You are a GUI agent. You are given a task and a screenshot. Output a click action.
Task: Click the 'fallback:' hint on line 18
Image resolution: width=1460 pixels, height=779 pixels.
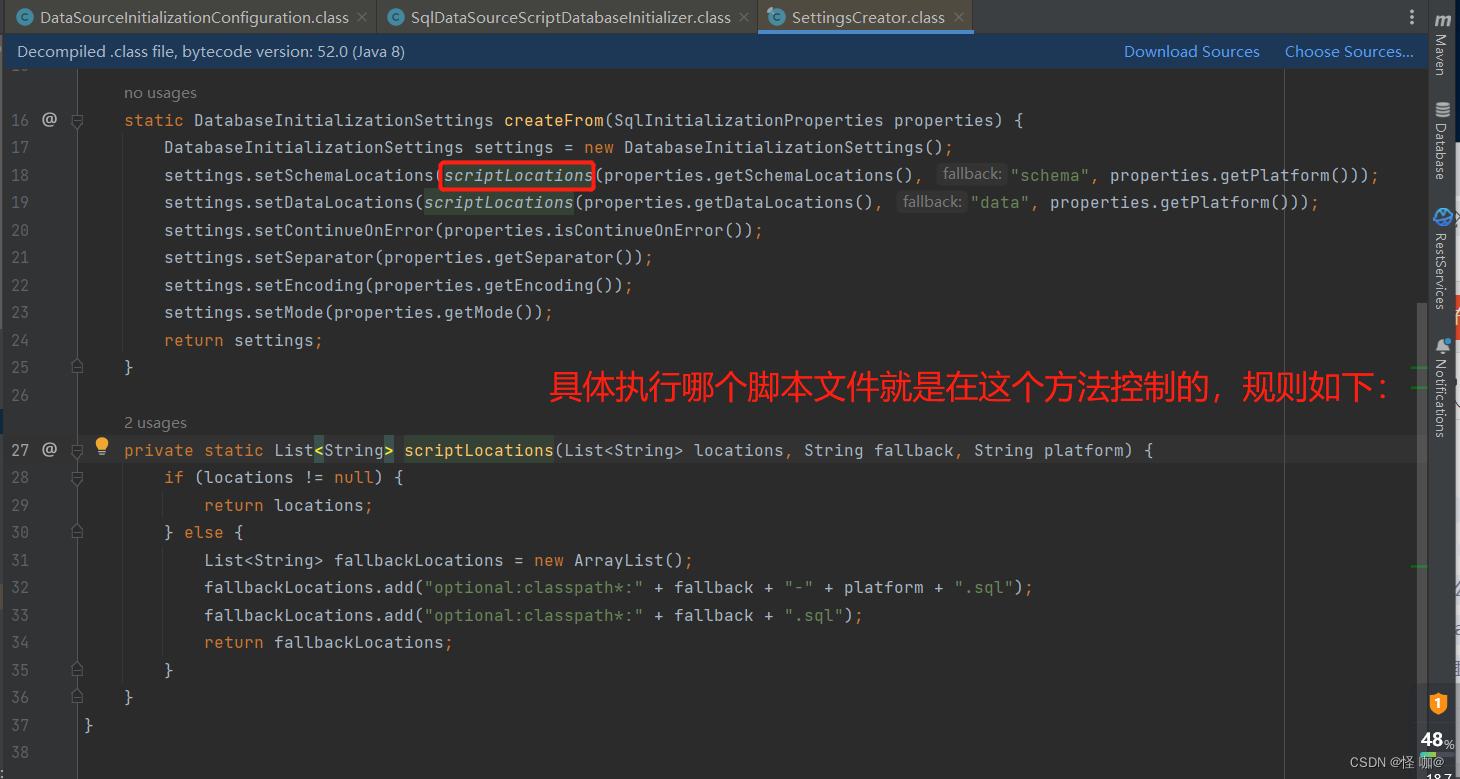(972, 175)
